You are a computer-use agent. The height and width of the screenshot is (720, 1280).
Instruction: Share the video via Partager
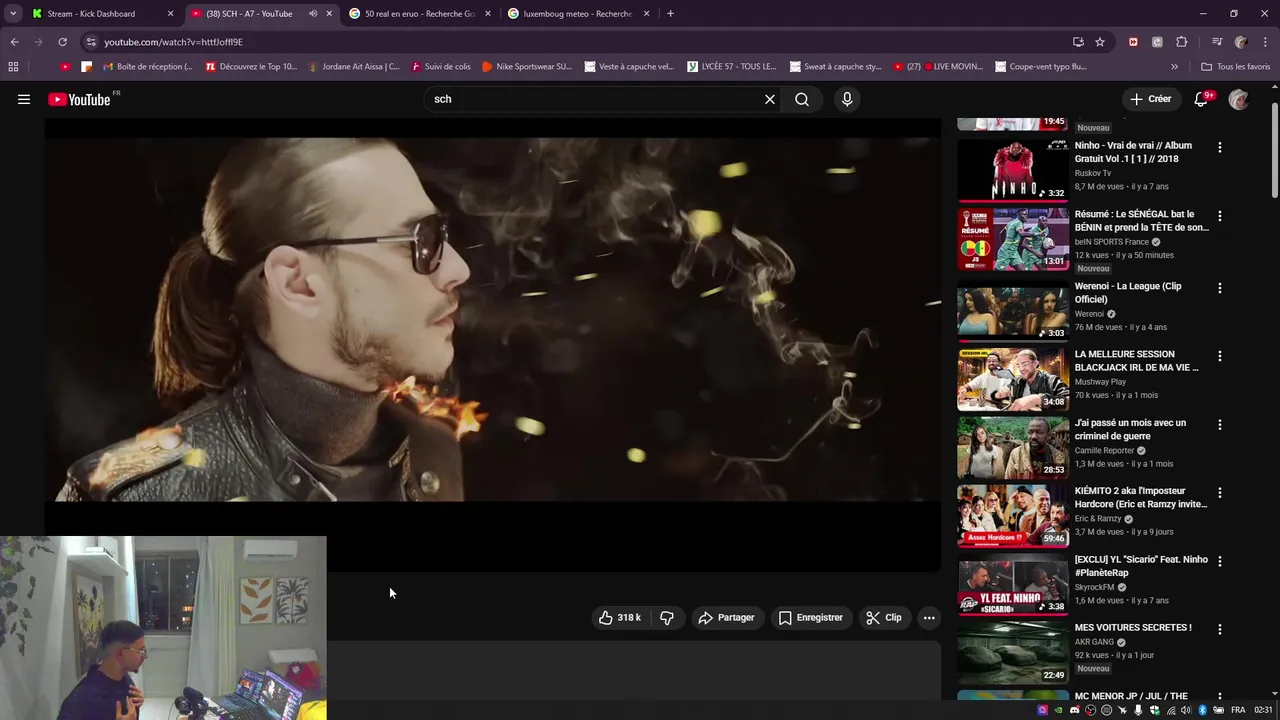727,617
